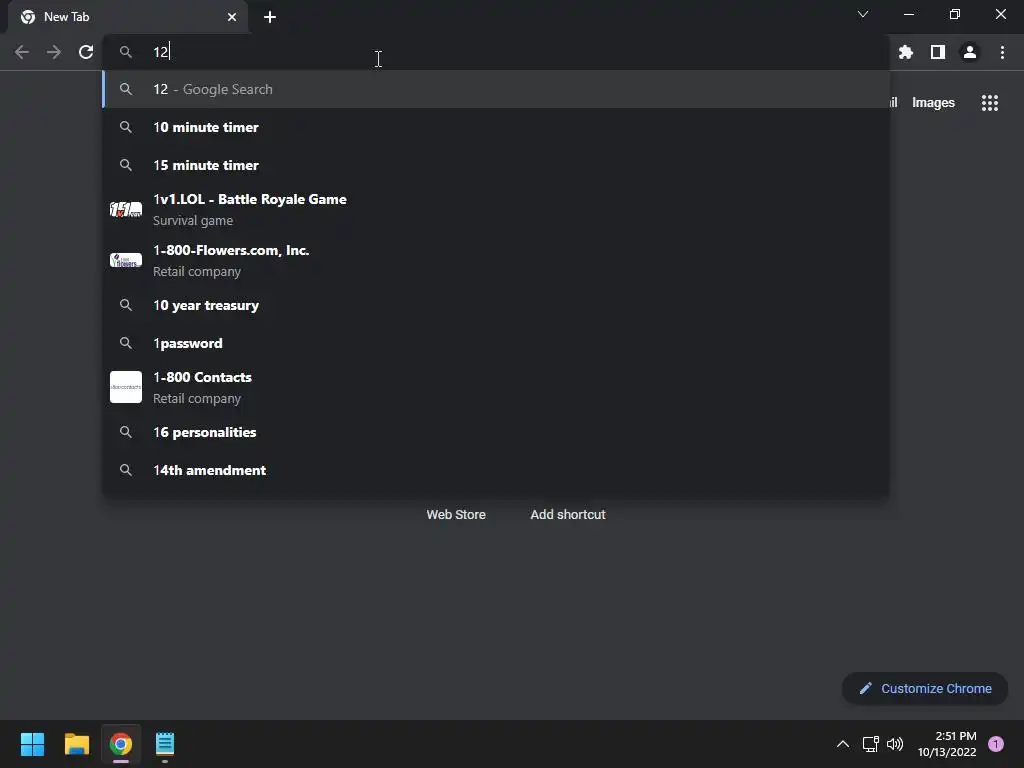Click the 1-800 Contacts logo thumbnail
The image size is (1024, 768).
pos(125,387)
